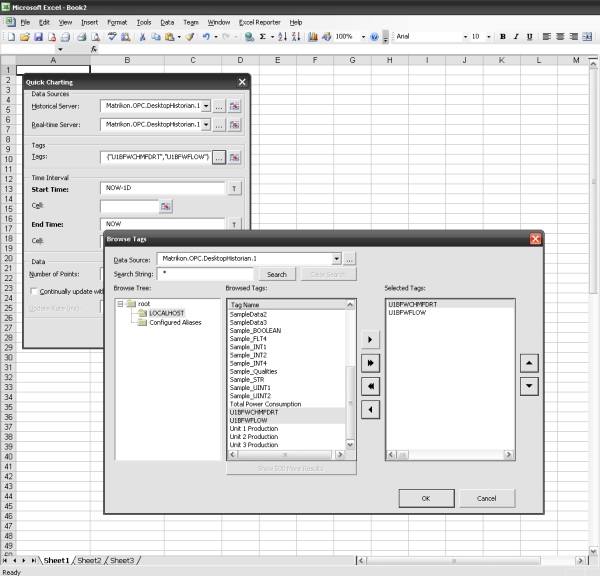Open the Zoom percentage dropdown
600x576 pixels.
(x=363, y=37)
